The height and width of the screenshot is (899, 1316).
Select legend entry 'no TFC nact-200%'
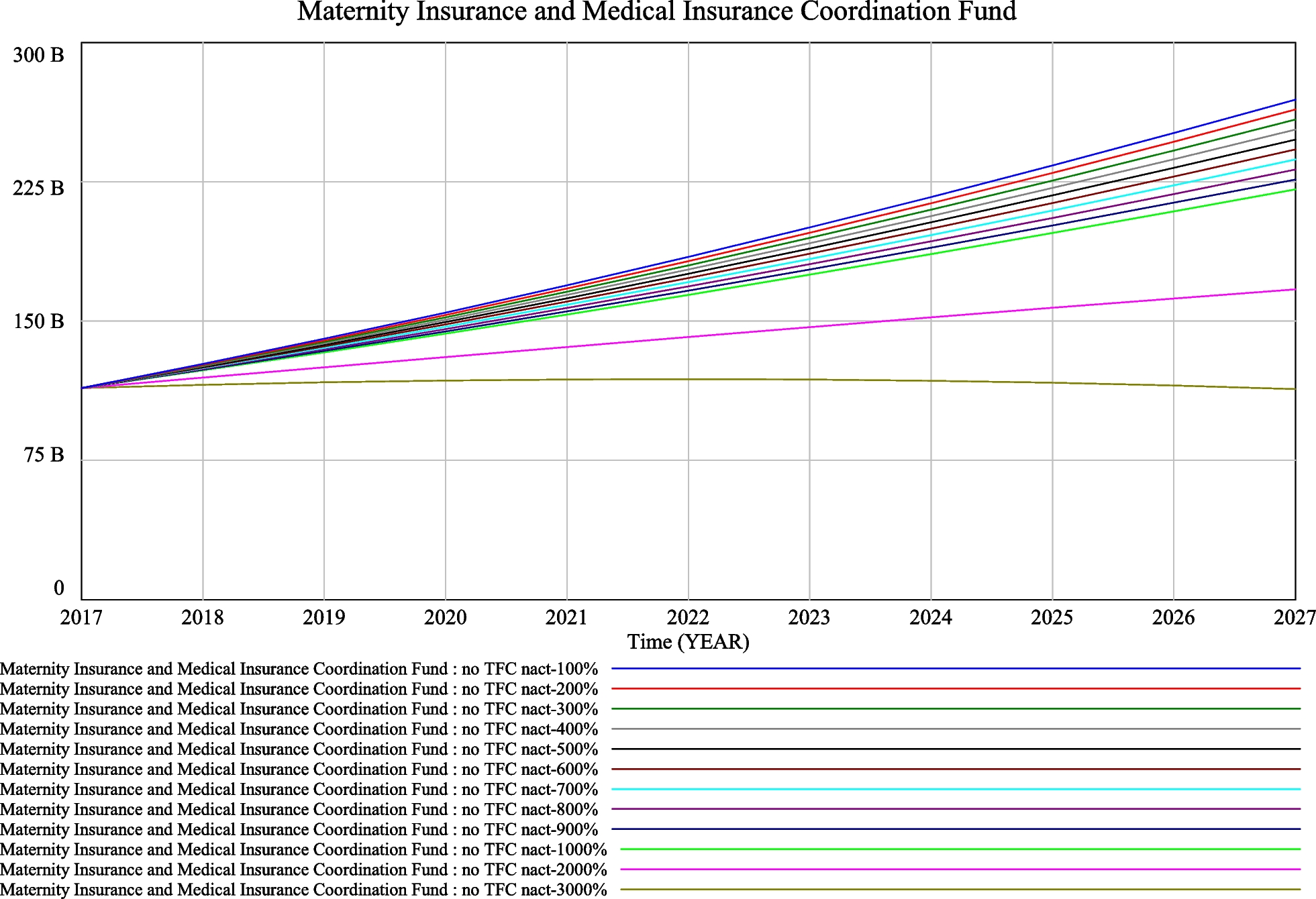point(299,689)
